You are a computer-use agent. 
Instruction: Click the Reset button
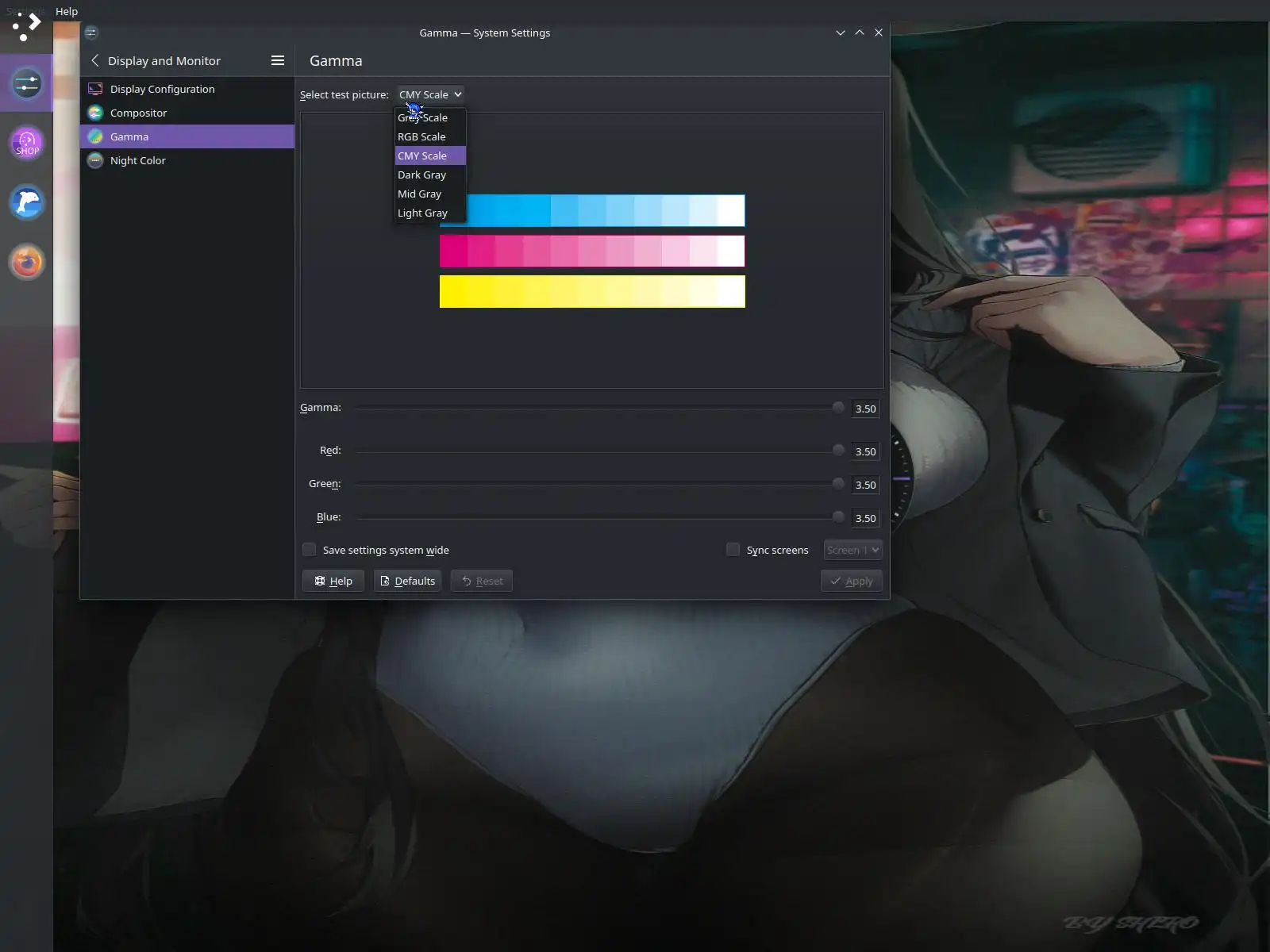point(482,581)
